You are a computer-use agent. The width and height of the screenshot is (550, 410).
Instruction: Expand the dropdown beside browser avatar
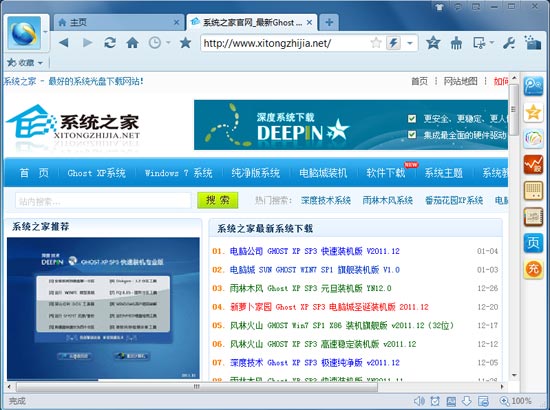(x=45, y=32)
